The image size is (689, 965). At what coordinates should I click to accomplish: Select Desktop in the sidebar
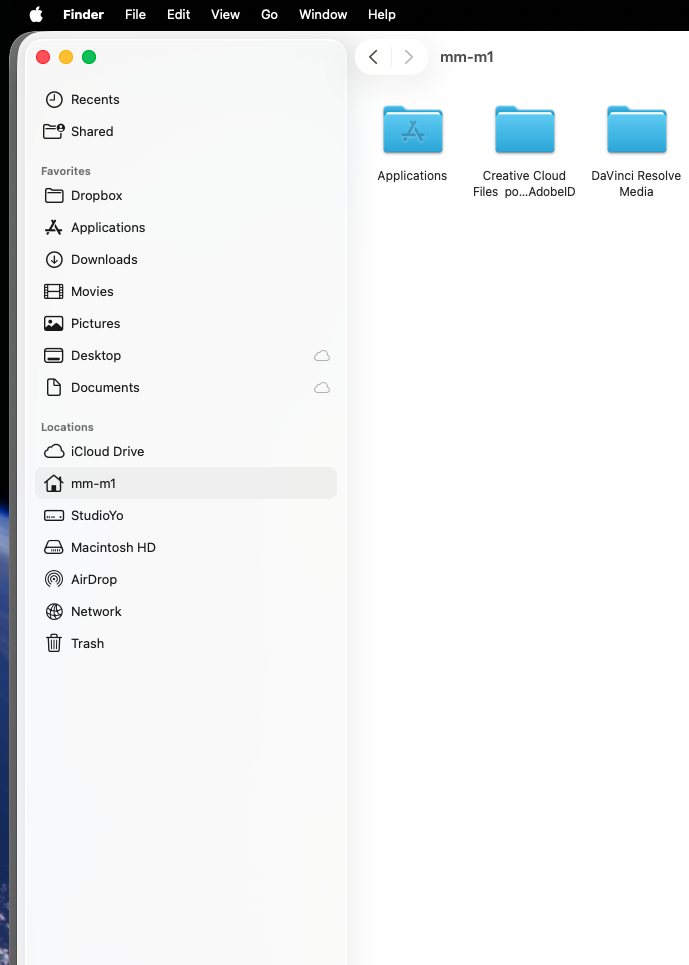point(186,356)
